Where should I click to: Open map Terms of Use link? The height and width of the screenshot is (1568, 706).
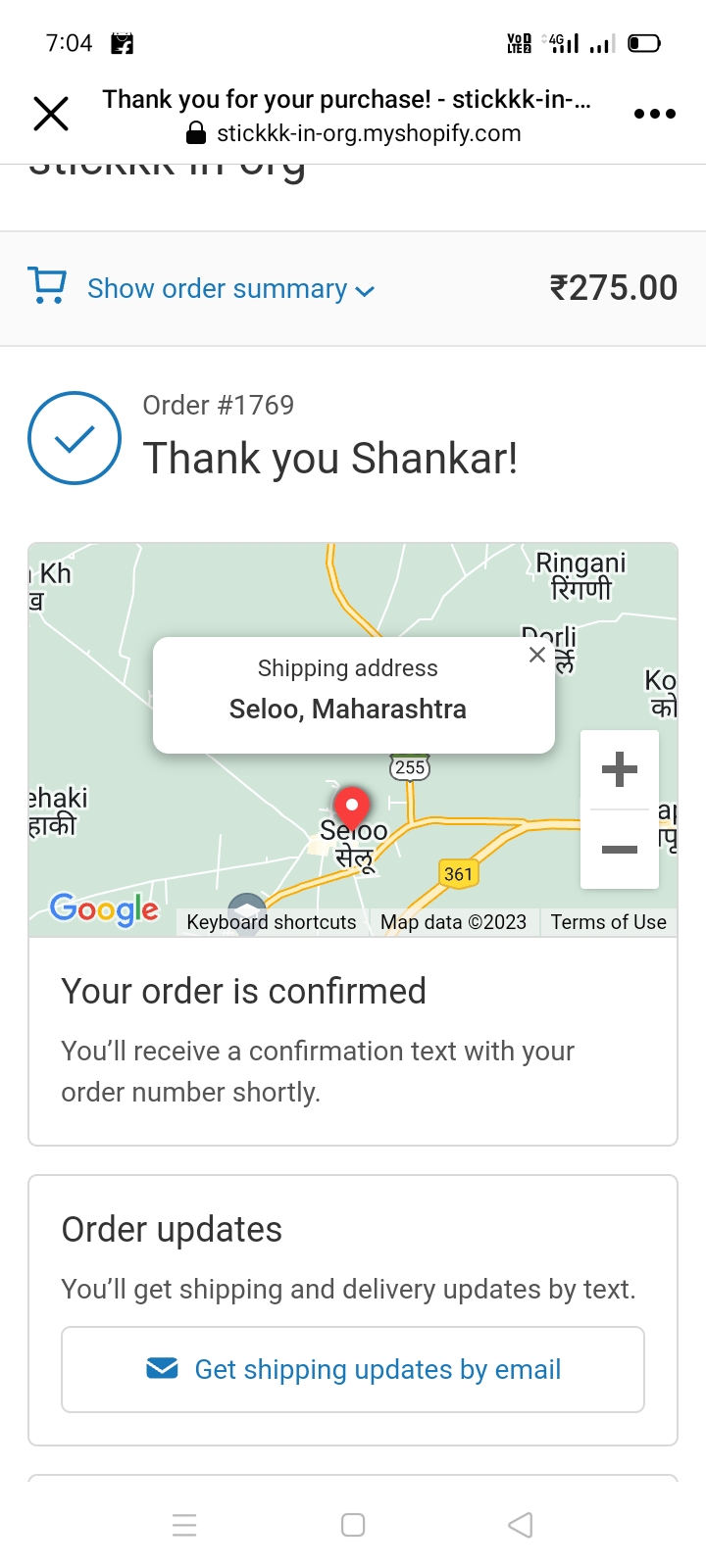point(609,922)
